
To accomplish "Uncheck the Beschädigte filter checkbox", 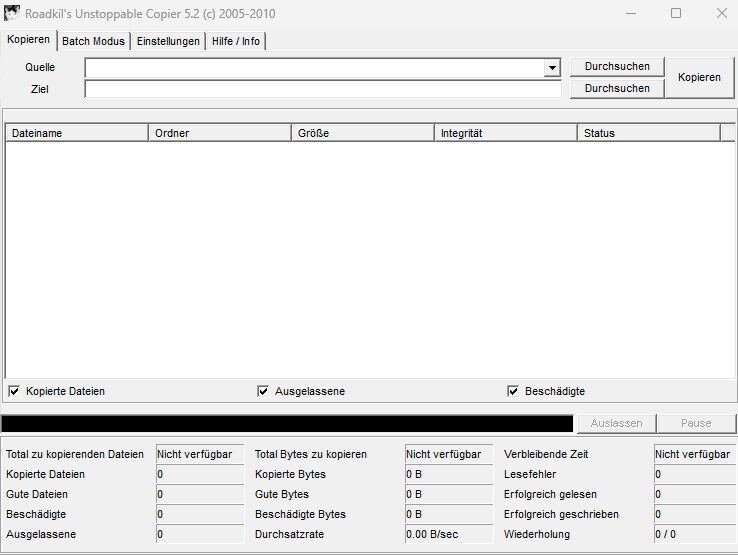I will [x=513, y=391].
